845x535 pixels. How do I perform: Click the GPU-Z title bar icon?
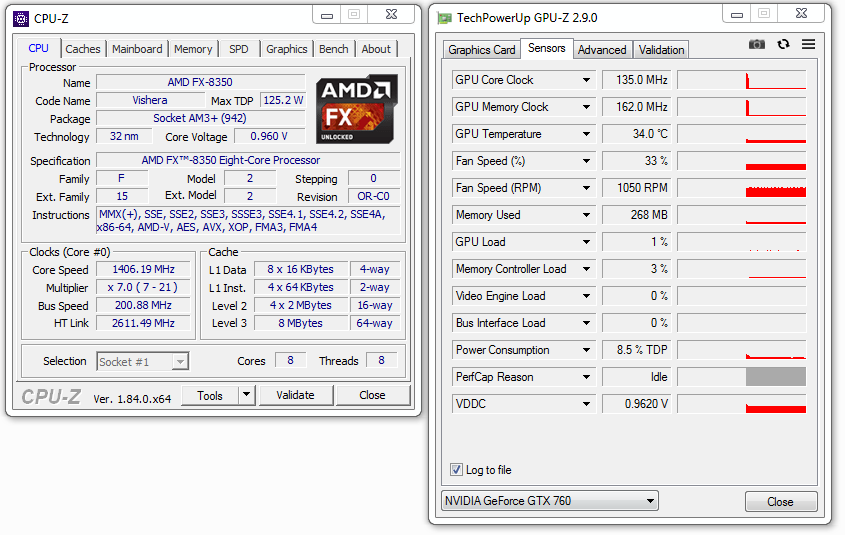click(445, 18)
